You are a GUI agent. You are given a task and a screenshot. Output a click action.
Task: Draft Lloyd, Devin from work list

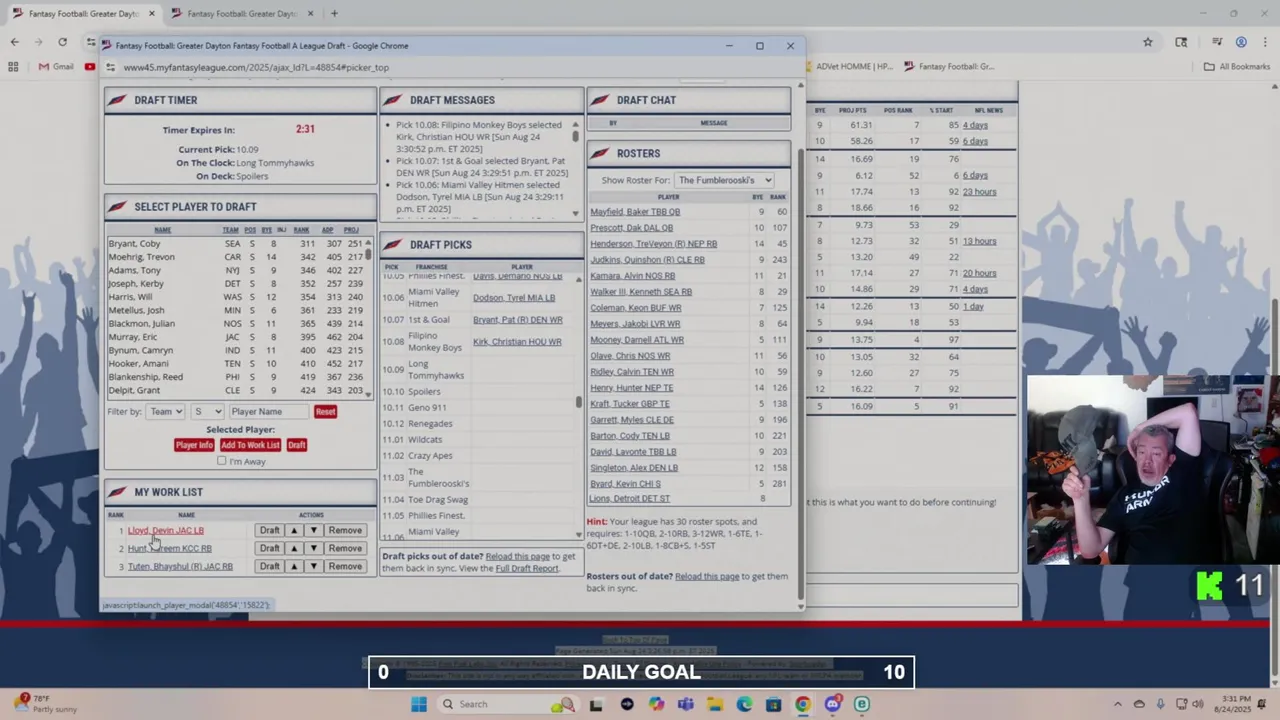(x=269, y=531)
